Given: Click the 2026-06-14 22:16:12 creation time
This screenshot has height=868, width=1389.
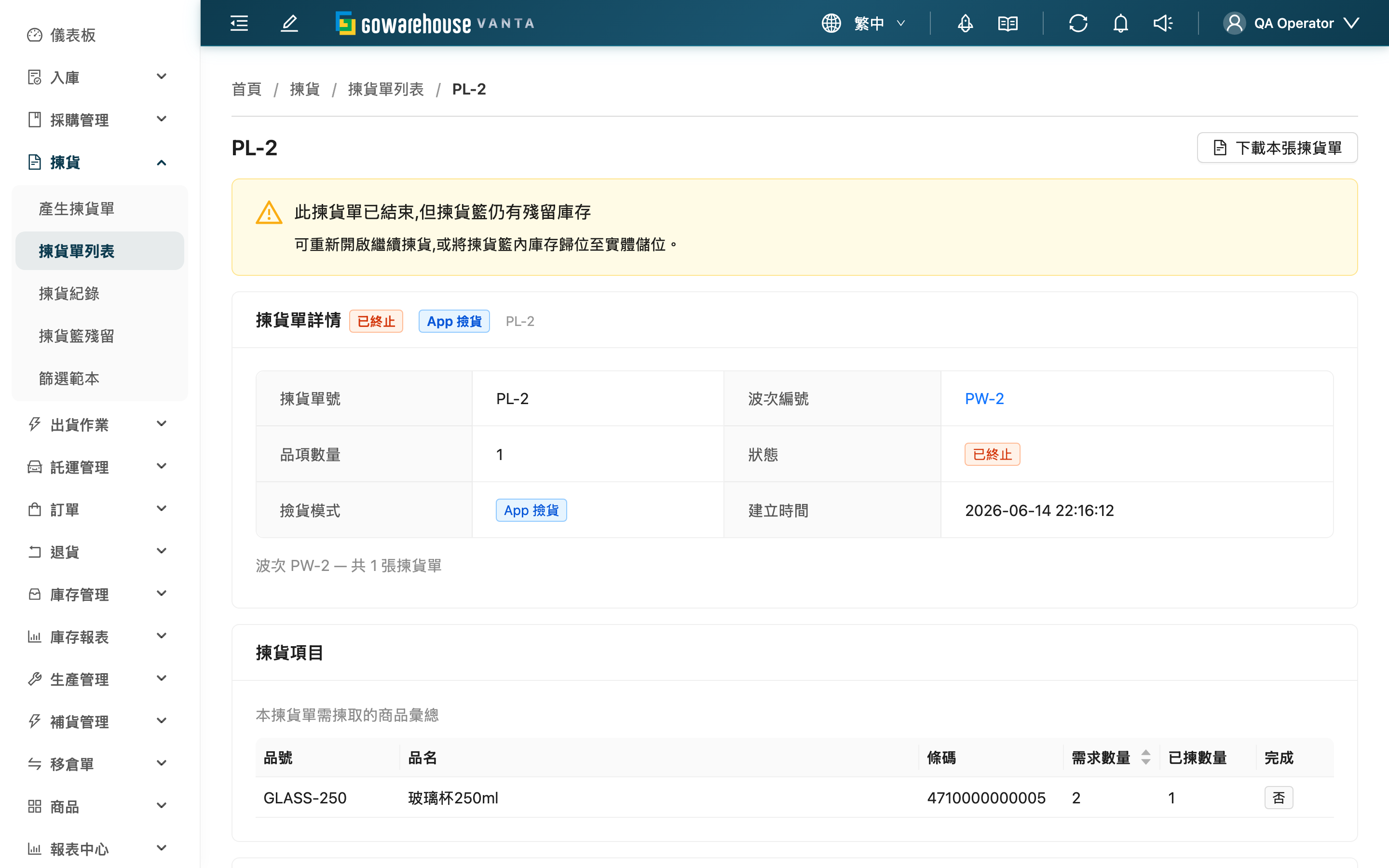Looking at the screenshot, I should [x=1039, y=510].
